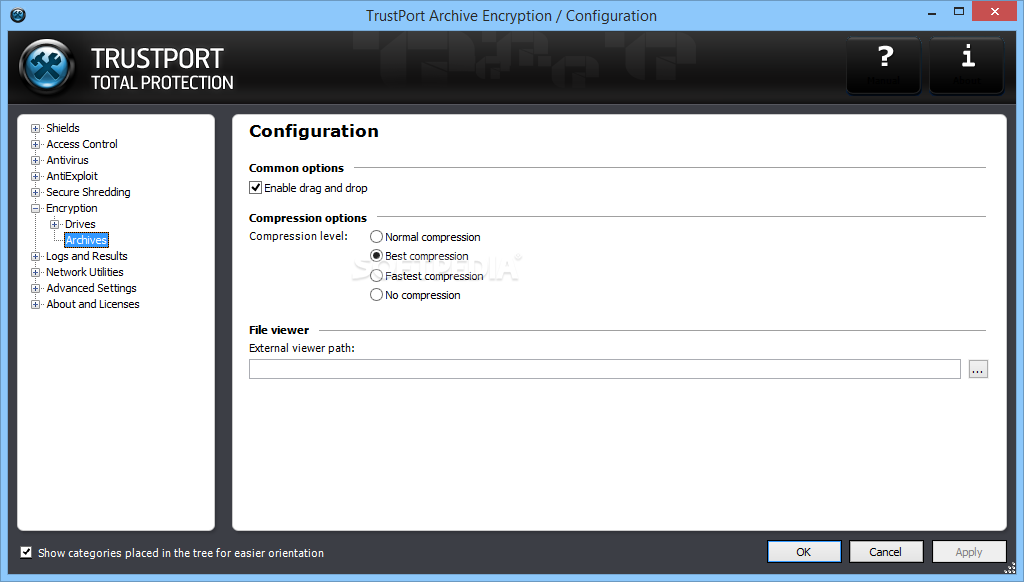
Task: Expand the Antivirus tree node
Action: pyautogui.click(x=36, y=160)
